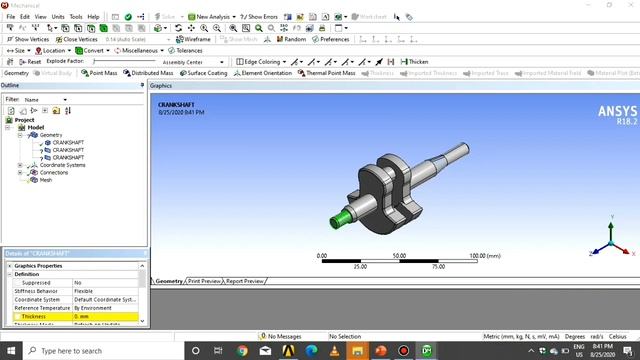Select the first CRANKSHAFT body with checkmark
This screenshot has height=360, width=640.
coord(68,142)
